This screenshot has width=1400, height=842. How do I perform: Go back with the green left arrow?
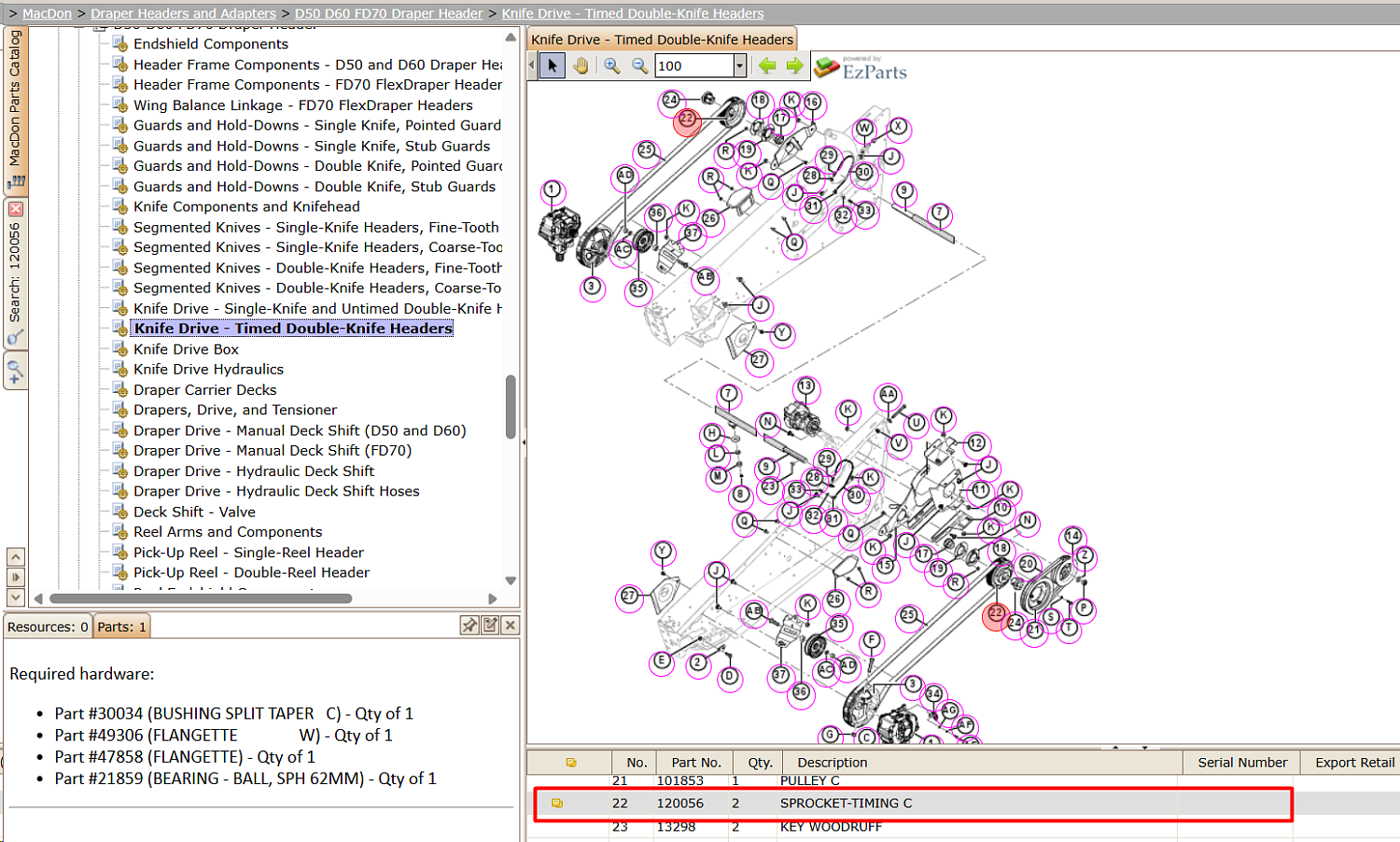767,65
